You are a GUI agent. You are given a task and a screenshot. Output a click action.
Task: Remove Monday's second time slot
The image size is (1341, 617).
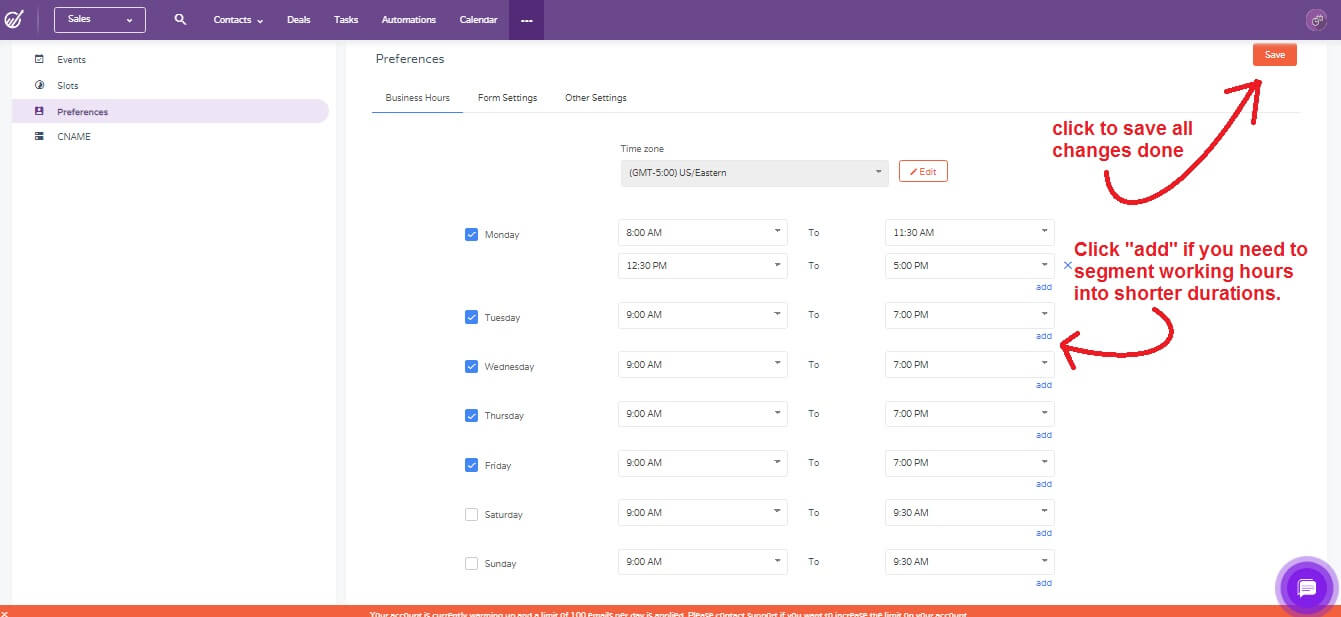(x=1067, y=265)
